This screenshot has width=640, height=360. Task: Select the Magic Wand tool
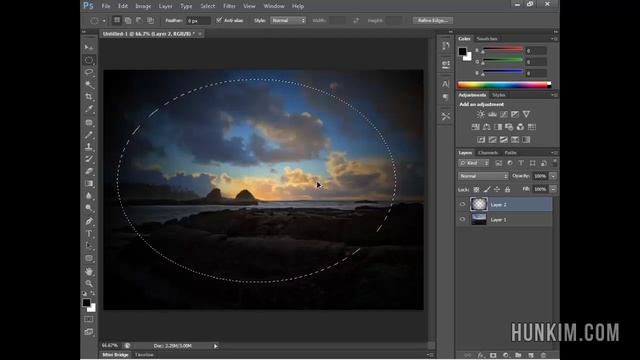[89, 84]
